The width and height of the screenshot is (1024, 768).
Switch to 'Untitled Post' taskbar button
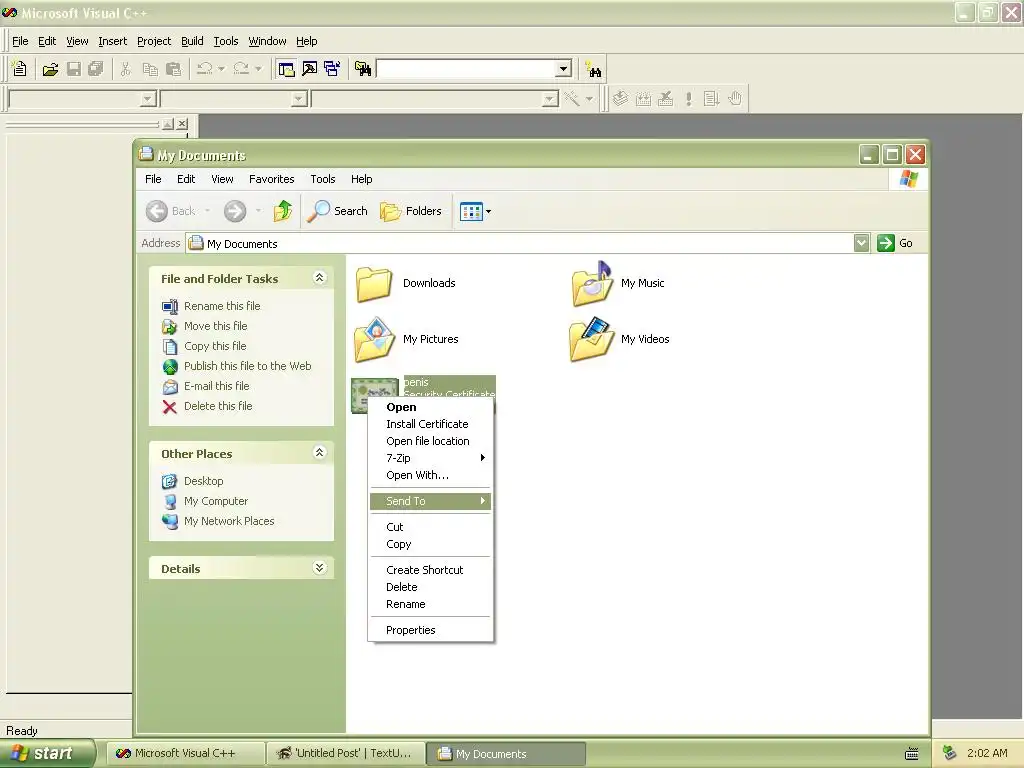pyautogui.click(x=346, y=754)
